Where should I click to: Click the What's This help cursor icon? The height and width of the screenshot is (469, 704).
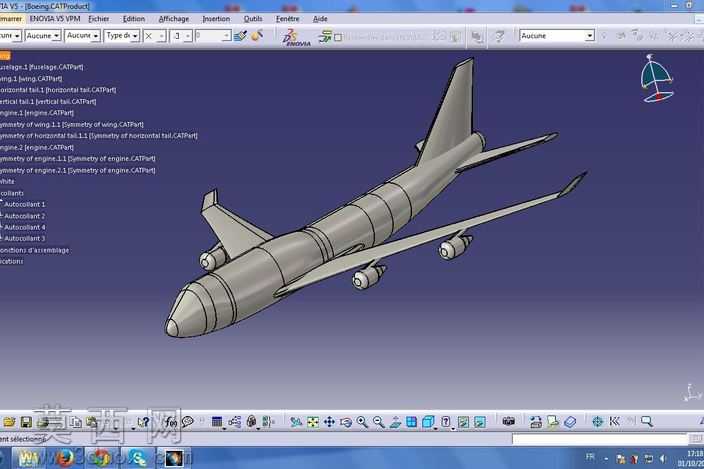click(x=144, y=422)
